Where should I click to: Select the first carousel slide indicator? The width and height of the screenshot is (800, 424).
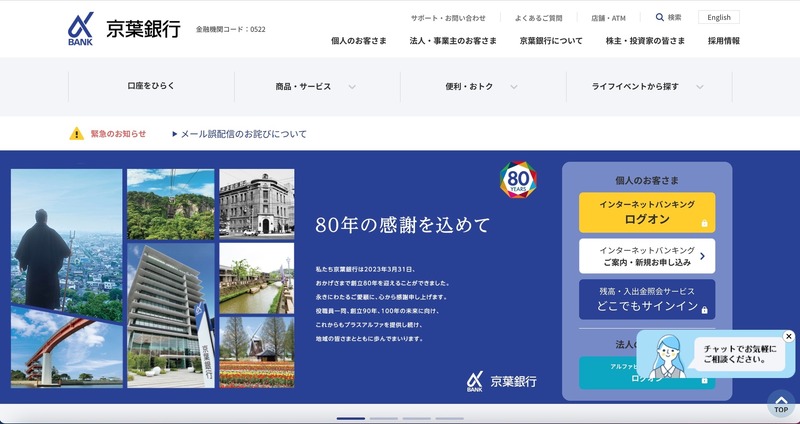tap(350, 418)
